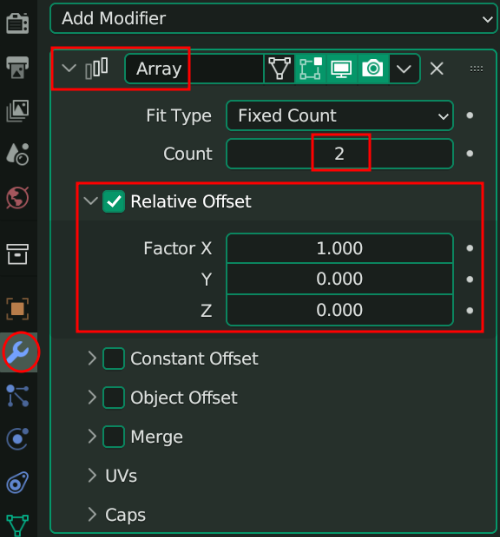Expand the Merge section
Viewport: 500px width, 537px height.
coord(92,437)
